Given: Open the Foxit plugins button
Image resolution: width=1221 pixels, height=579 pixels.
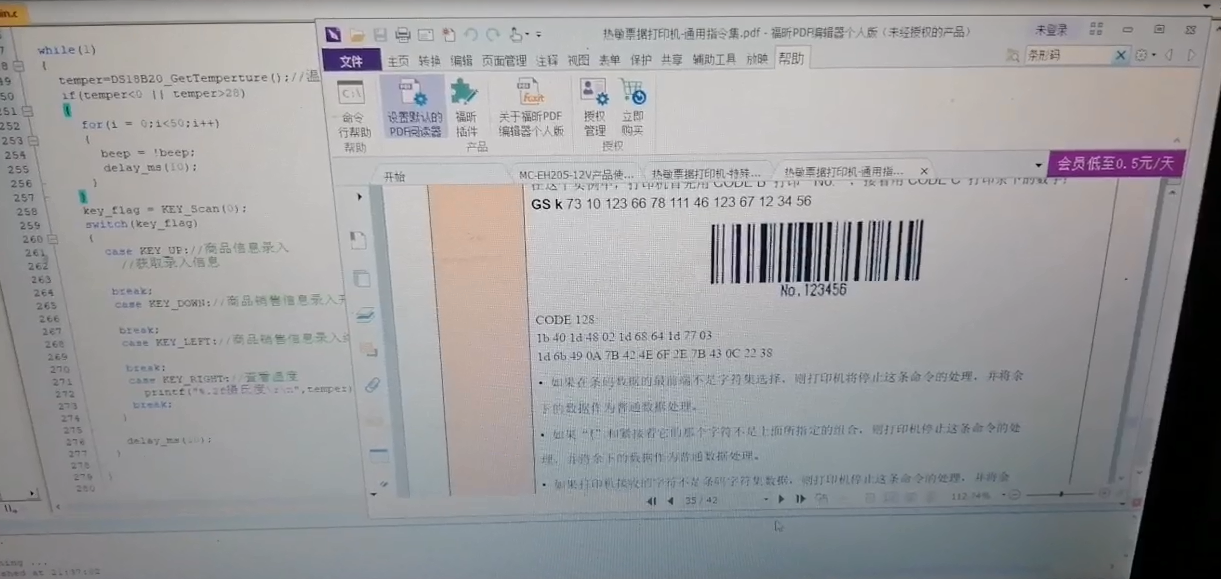Looking at the screenshot, I should click(x=465, y=109).
